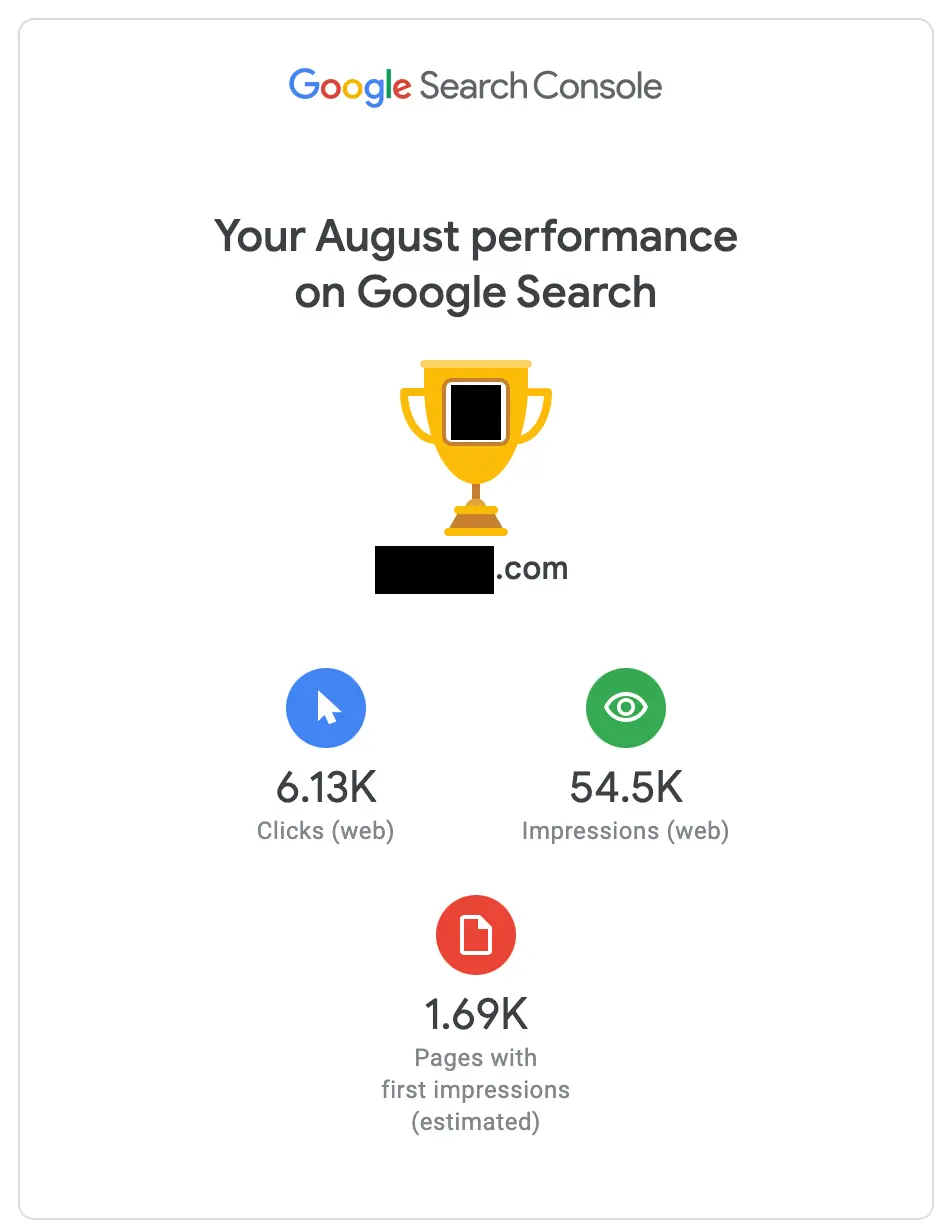Click the "Your August performance" heading line

click(x=476, y=238)
